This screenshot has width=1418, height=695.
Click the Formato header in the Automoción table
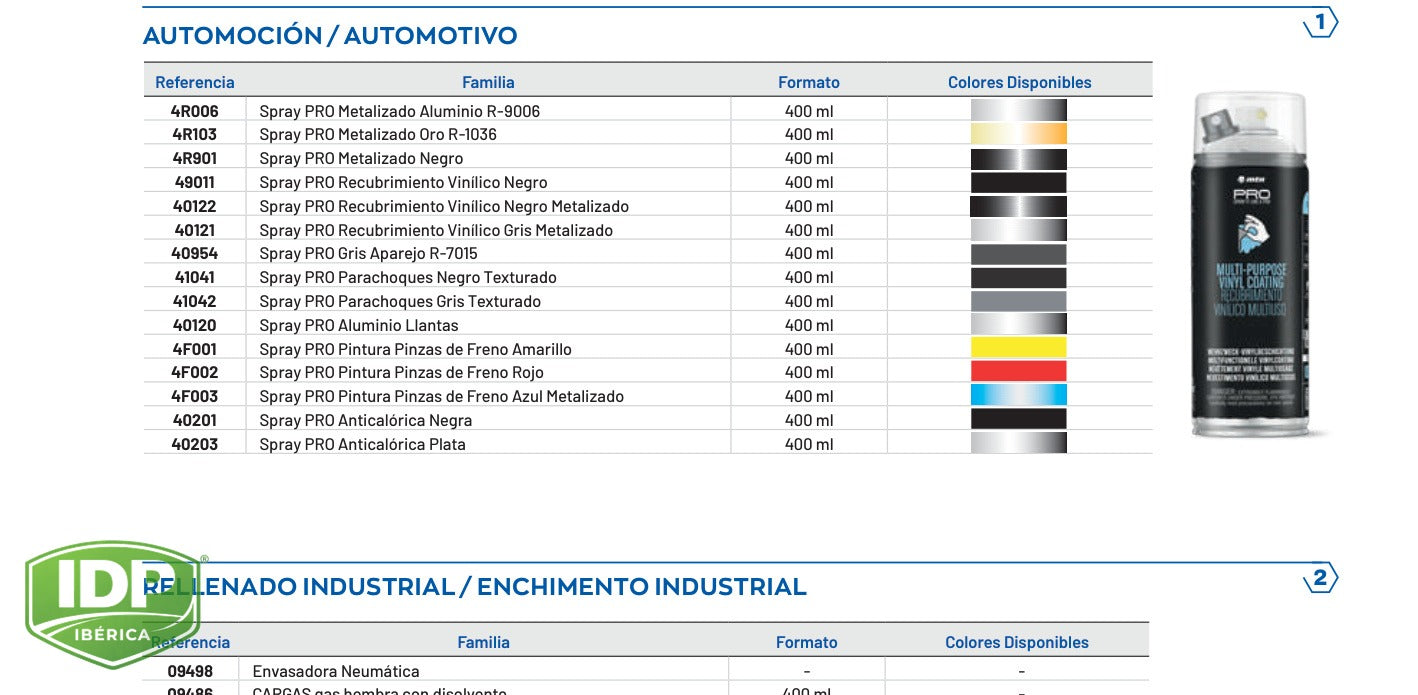(809, 82)
